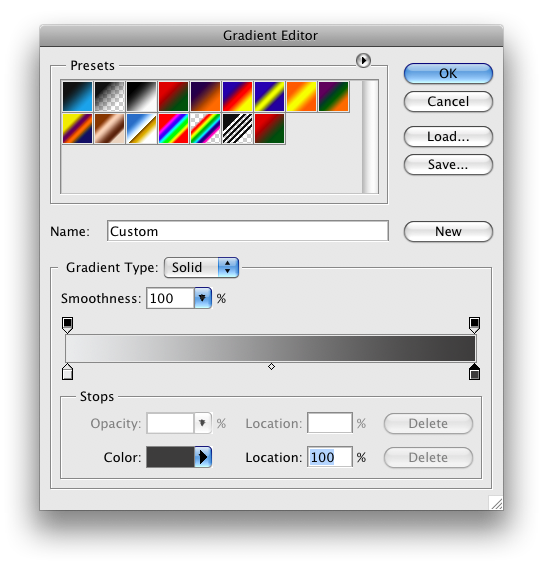Click the resize grip at the dialog corner

496,503
